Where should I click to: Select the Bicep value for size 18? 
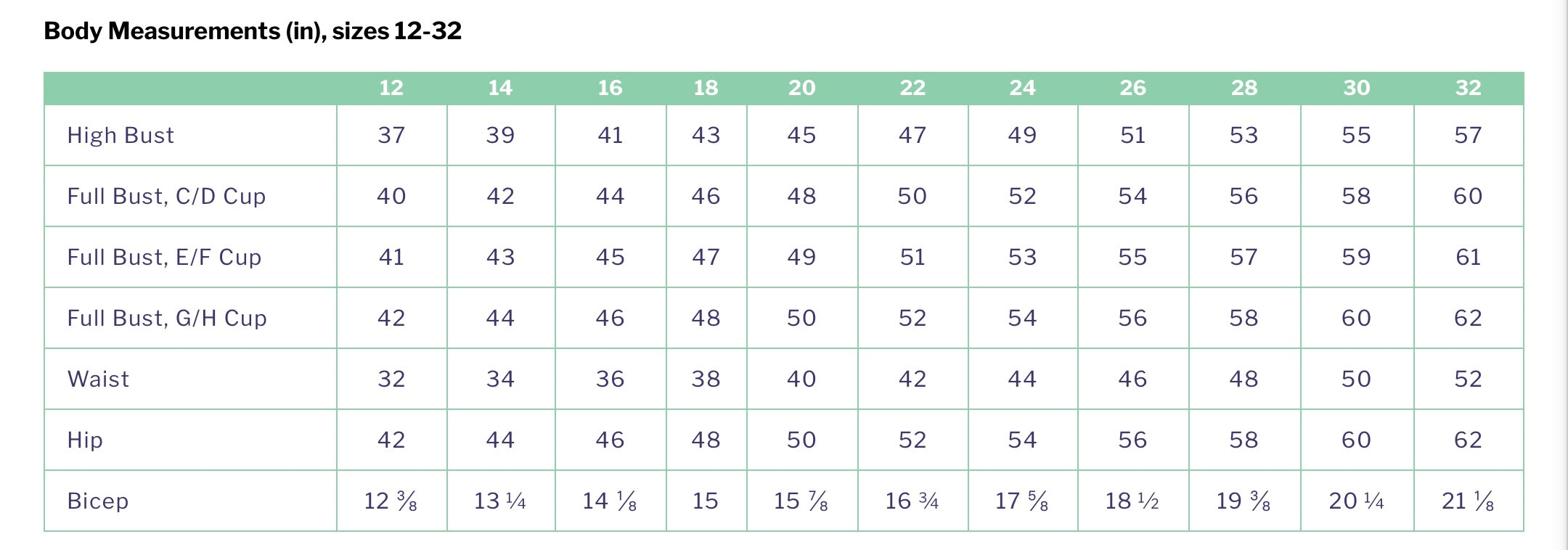[x=706, y=501]
